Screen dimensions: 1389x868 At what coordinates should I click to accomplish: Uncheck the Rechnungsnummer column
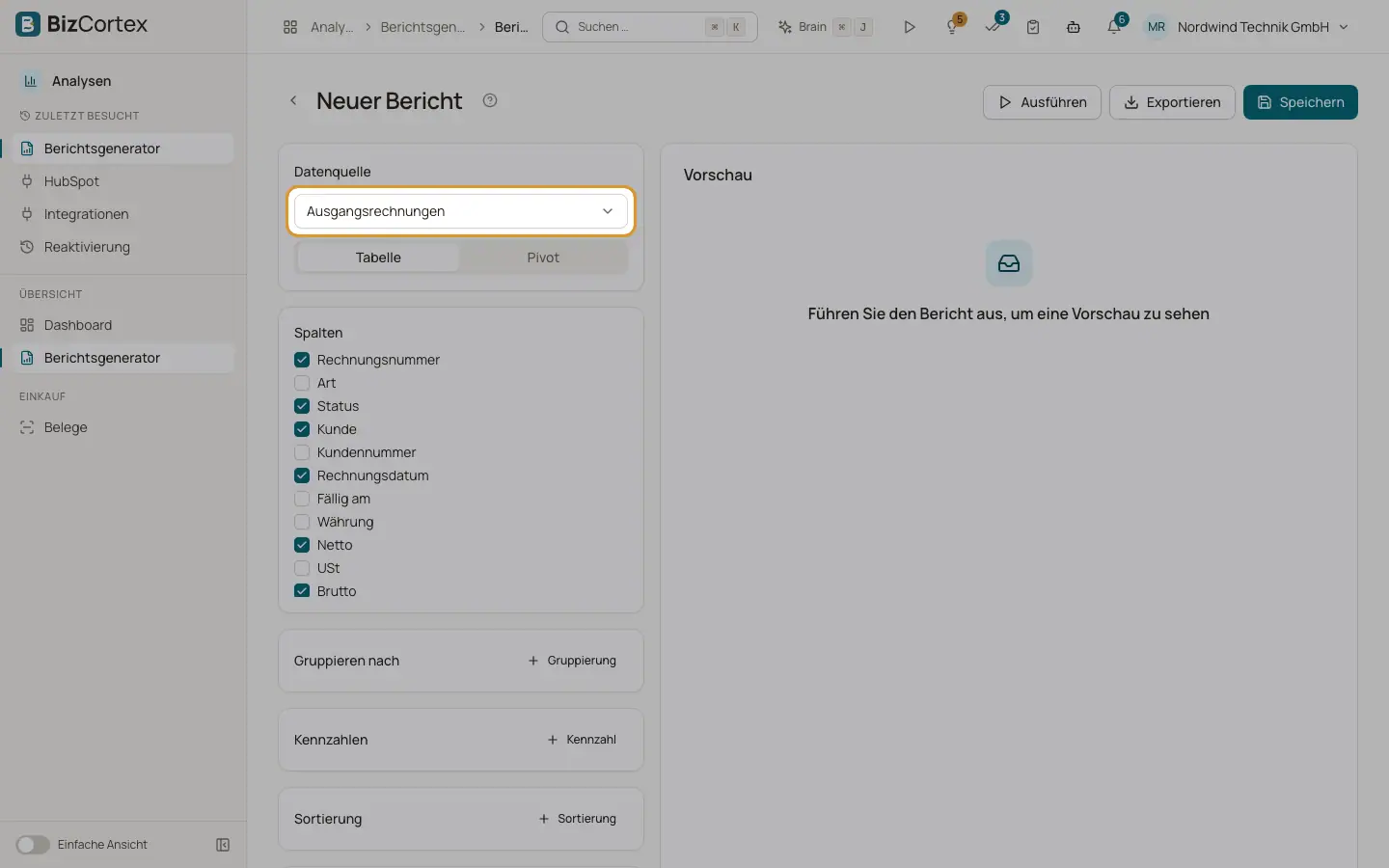pos(302,360)
